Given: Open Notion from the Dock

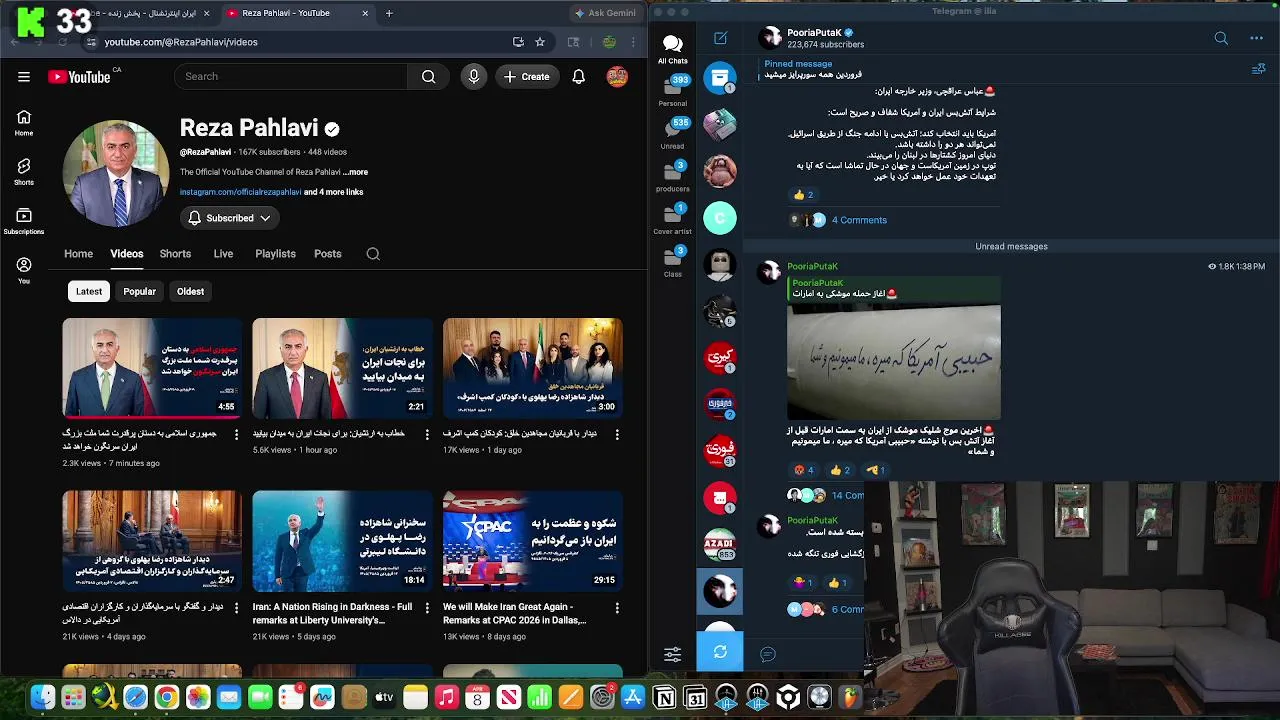Looking at the screenshot, I should coord(664,697).
